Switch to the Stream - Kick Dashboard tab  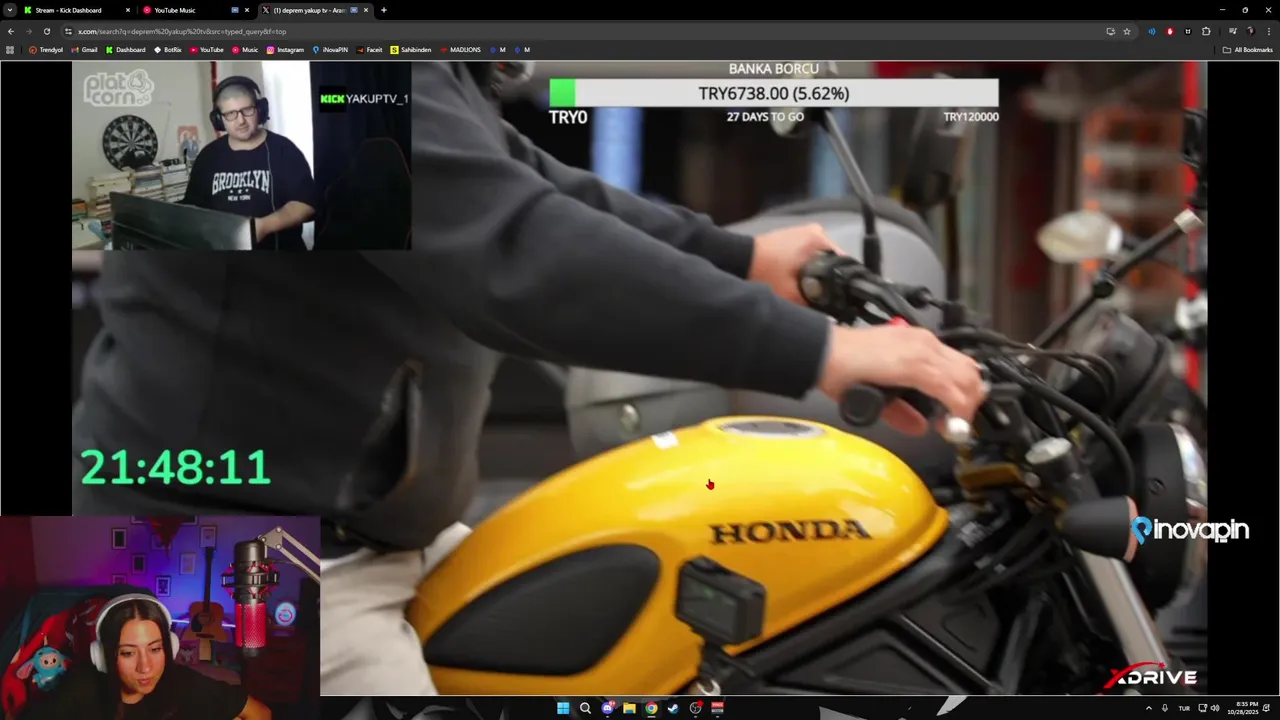[x=77, y=10]
